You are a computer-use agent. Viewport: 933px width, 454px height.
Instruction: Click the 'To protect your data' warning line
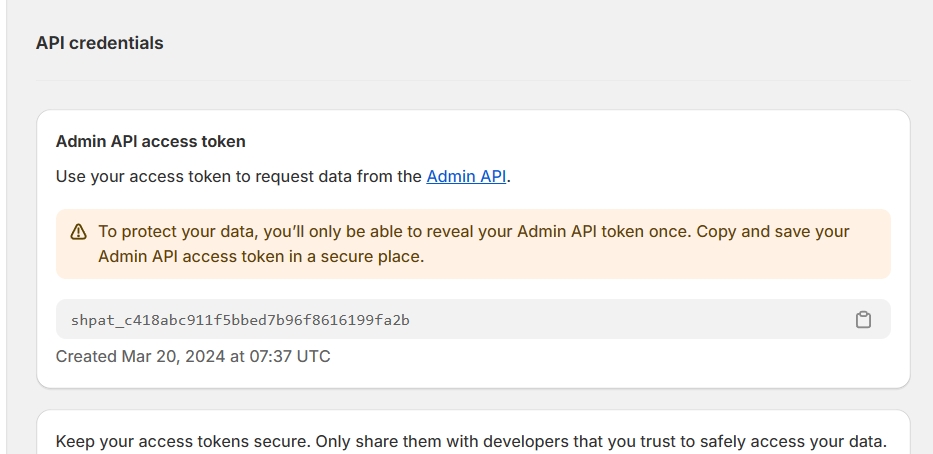tap(474, 231)
